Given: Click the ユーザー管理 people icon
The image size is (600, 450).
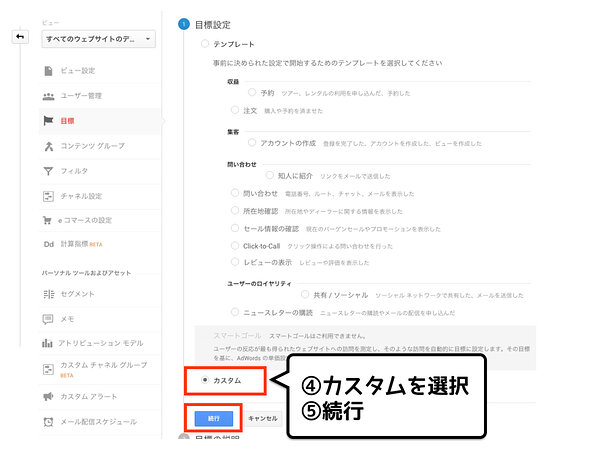Looking at the screenshot, I should click(x=48, y=96).
